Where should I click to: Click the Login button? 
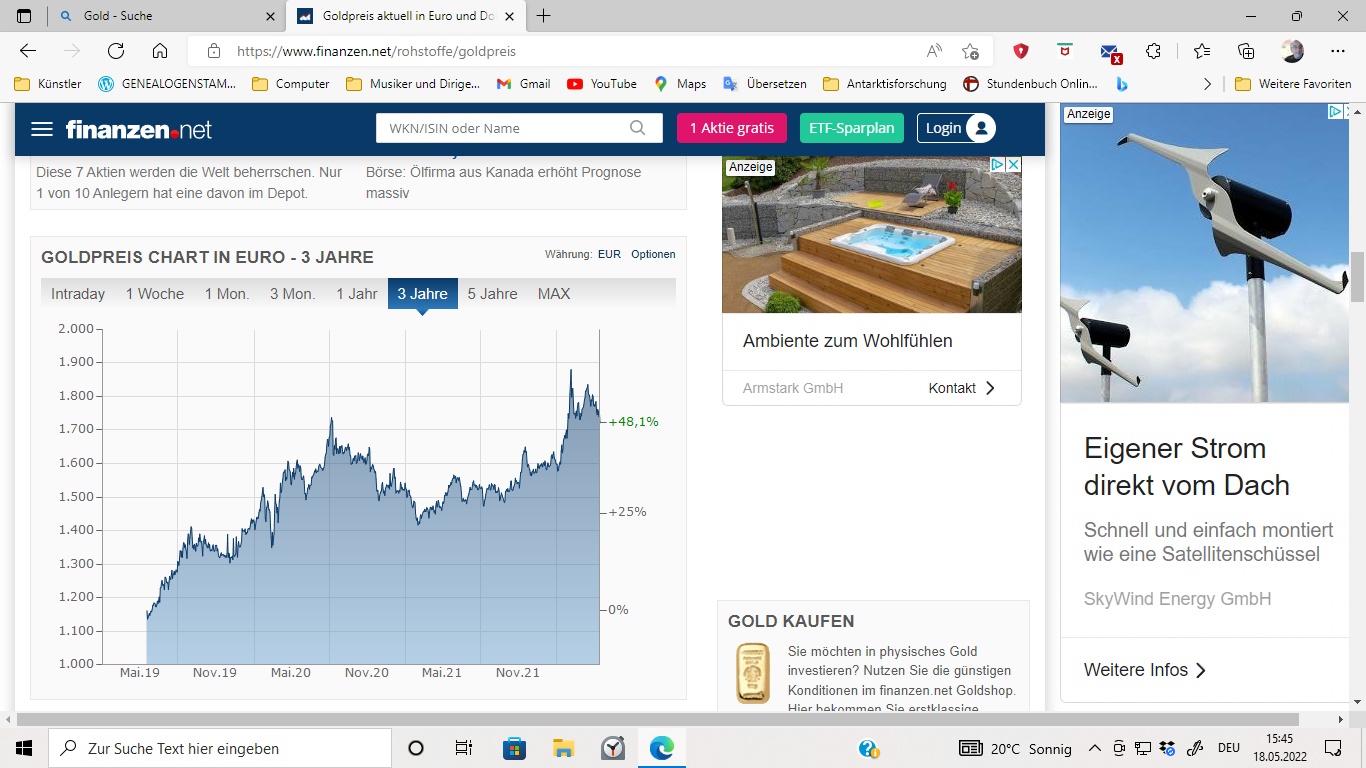956,128
